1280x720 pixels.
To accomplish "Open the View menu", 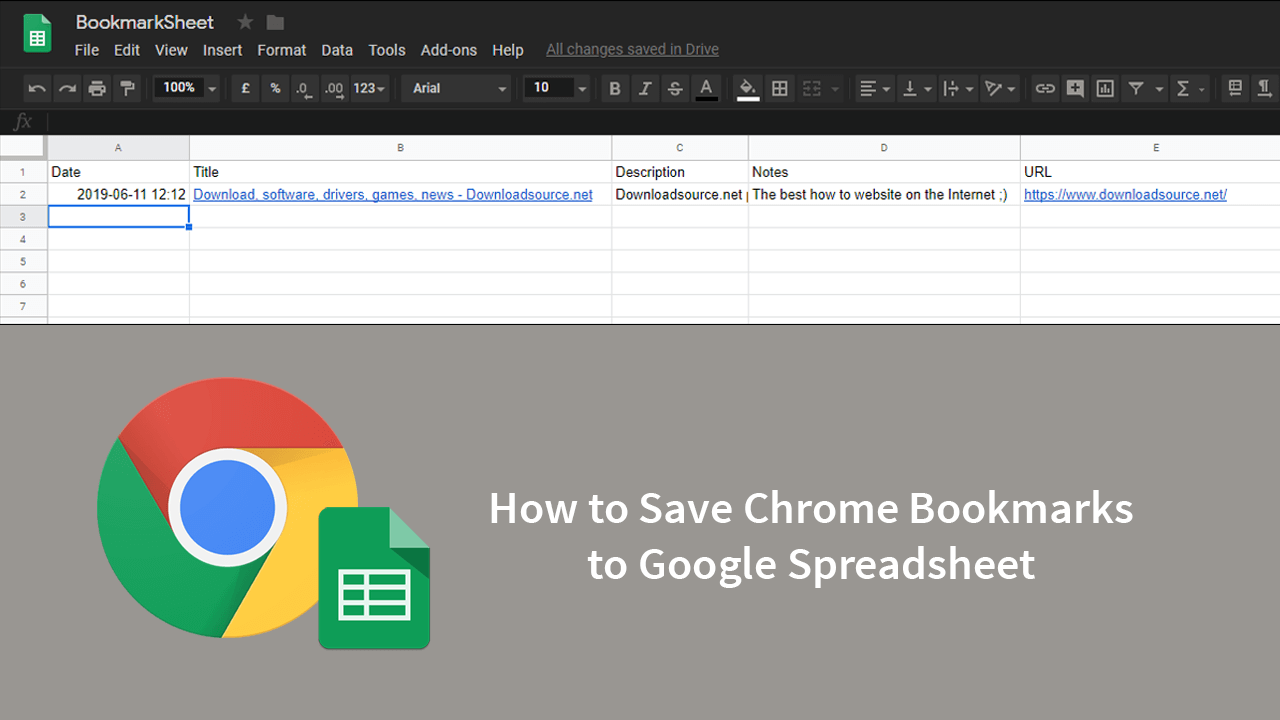I will point(171,50).
